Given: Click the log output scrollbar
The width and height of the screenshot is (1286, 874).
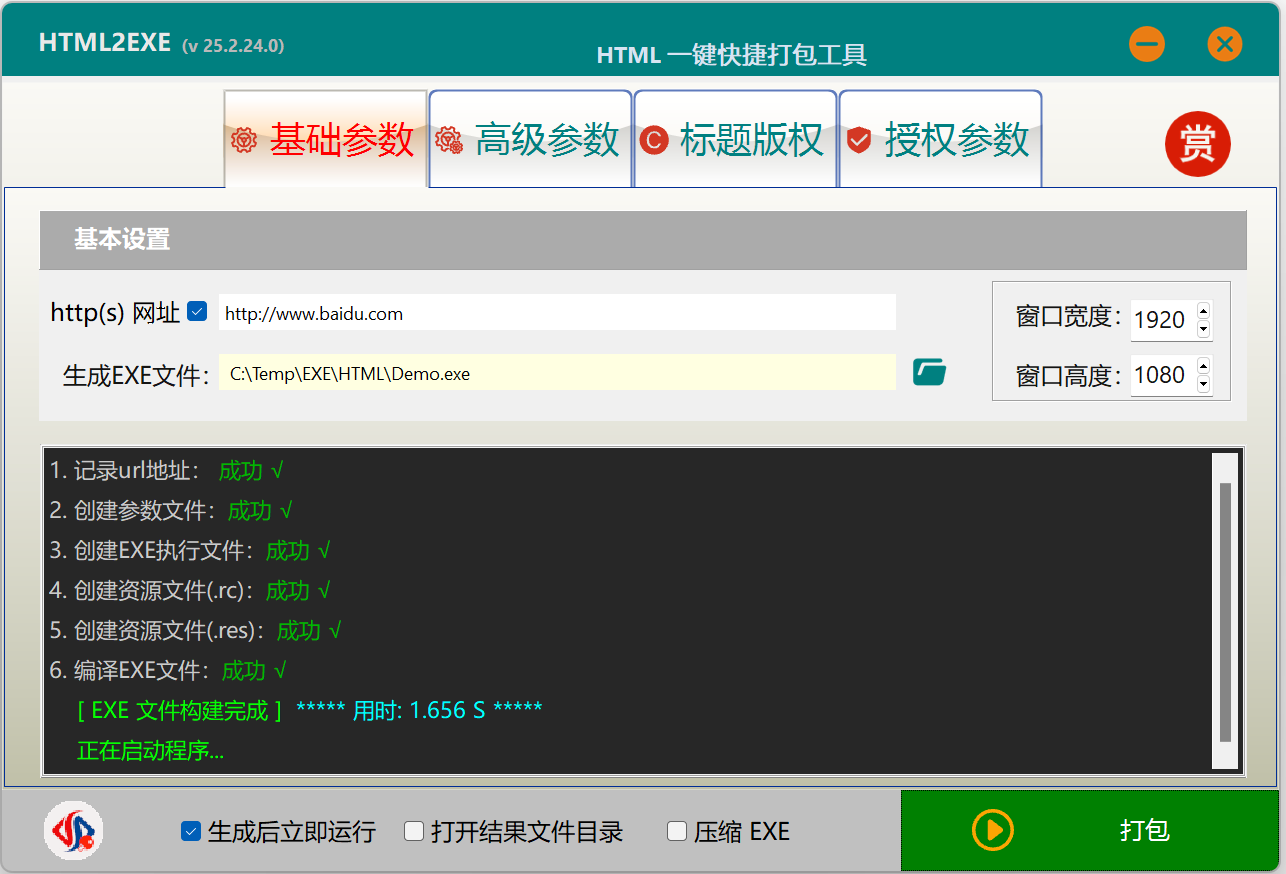Looking at the screenshot, I should pyautogui.click(x=1225, y=612).
